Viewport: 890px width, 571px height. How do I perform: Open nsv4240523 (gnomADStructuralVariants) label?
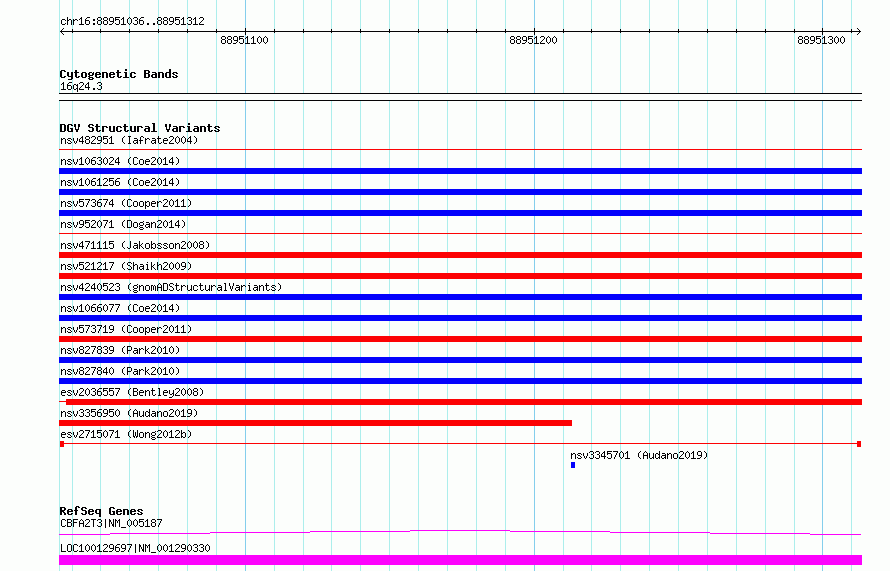point(171,287)
